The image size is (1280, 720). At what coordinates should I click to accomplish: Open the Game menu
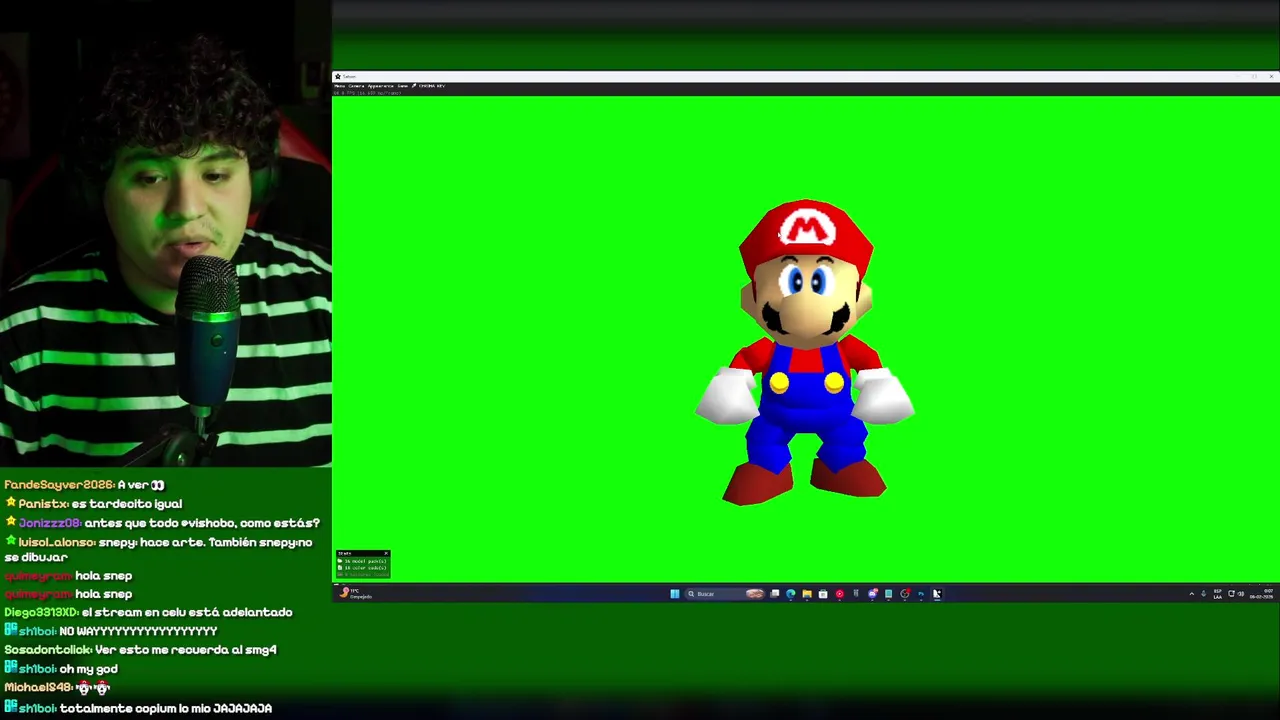(403, 86)
